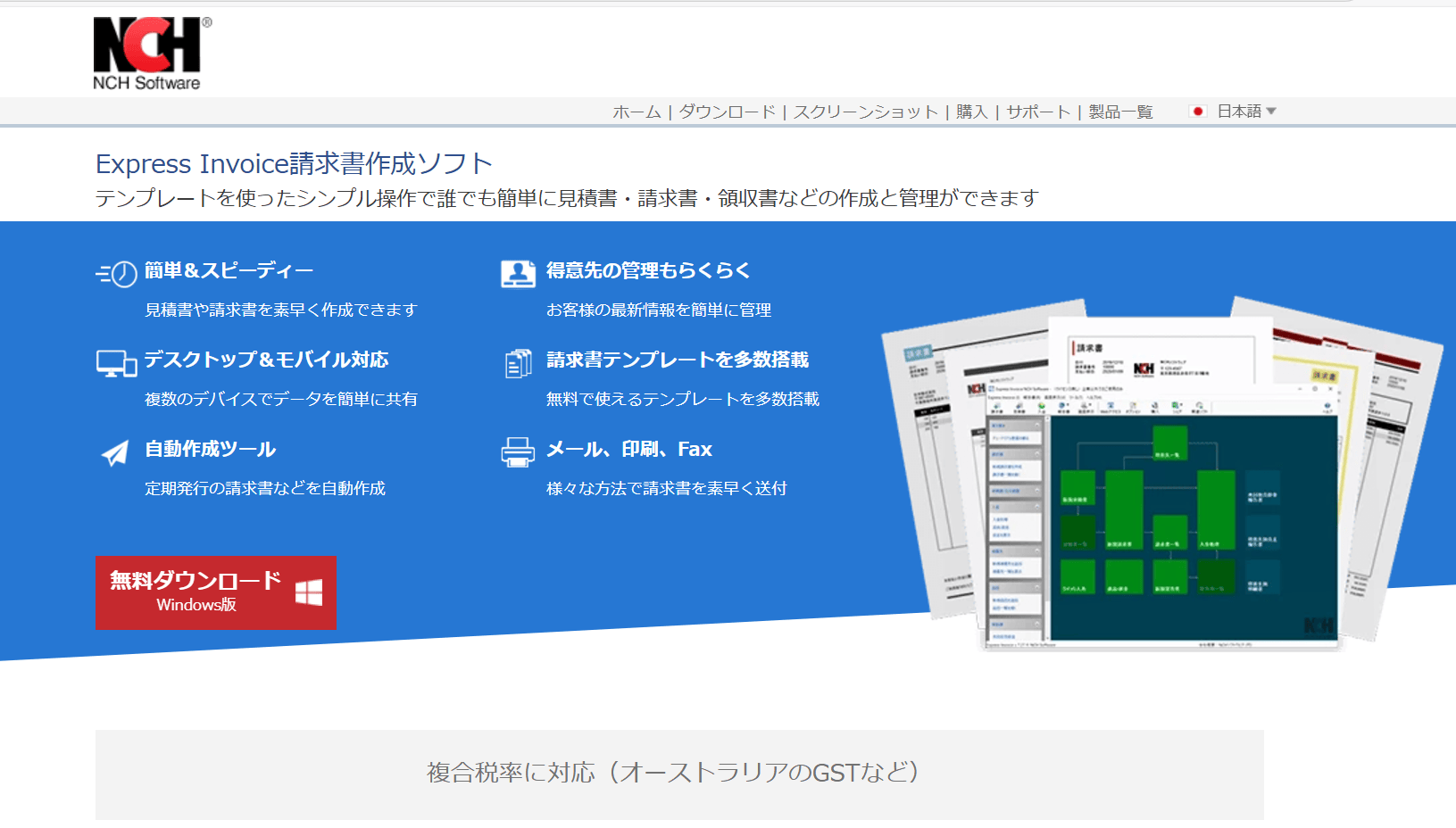Screen dimensions: 1456x828
Task: Click the clock icon beside 簡単&スピーディー
Action: (x=116, y=273)
